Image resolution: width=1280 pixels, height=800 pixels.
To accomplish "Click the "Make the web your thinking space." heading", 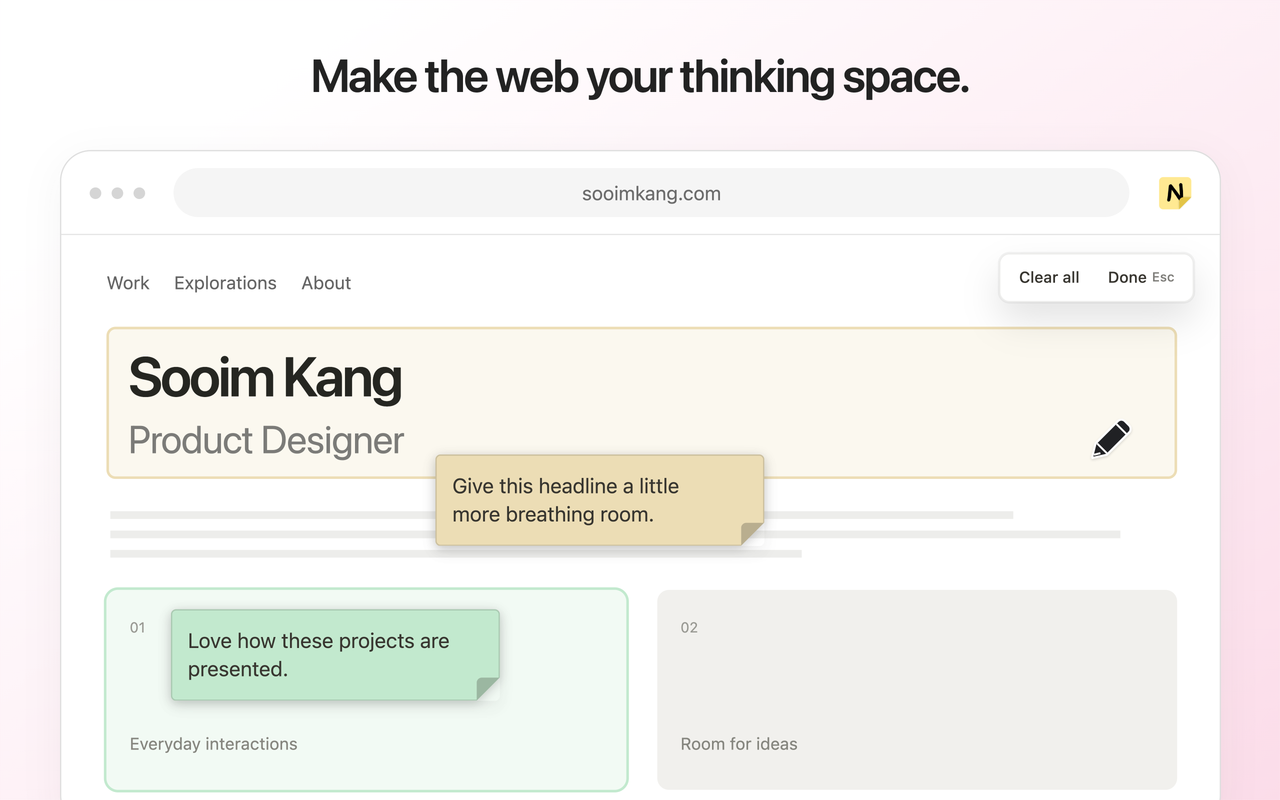I will click(640, 77).
